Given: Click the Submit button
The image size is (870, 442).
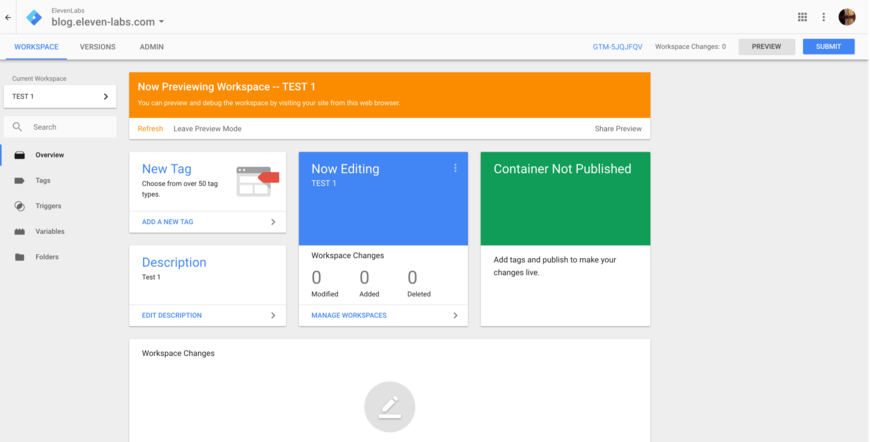Looking at the screenshot, I should tap(828, 47).
